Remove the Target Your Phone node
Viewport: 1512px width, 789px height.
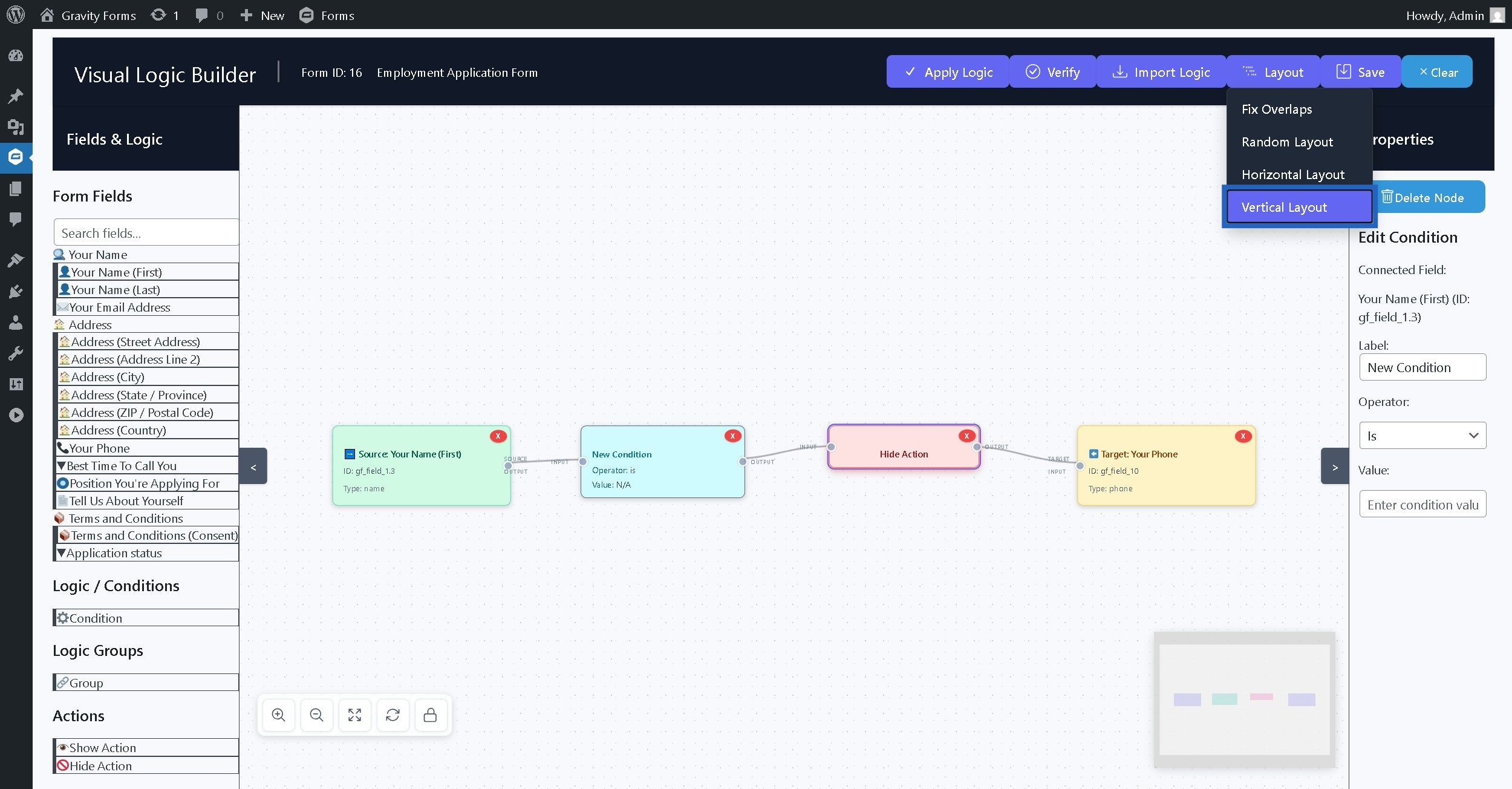[x=1243, y=436]
